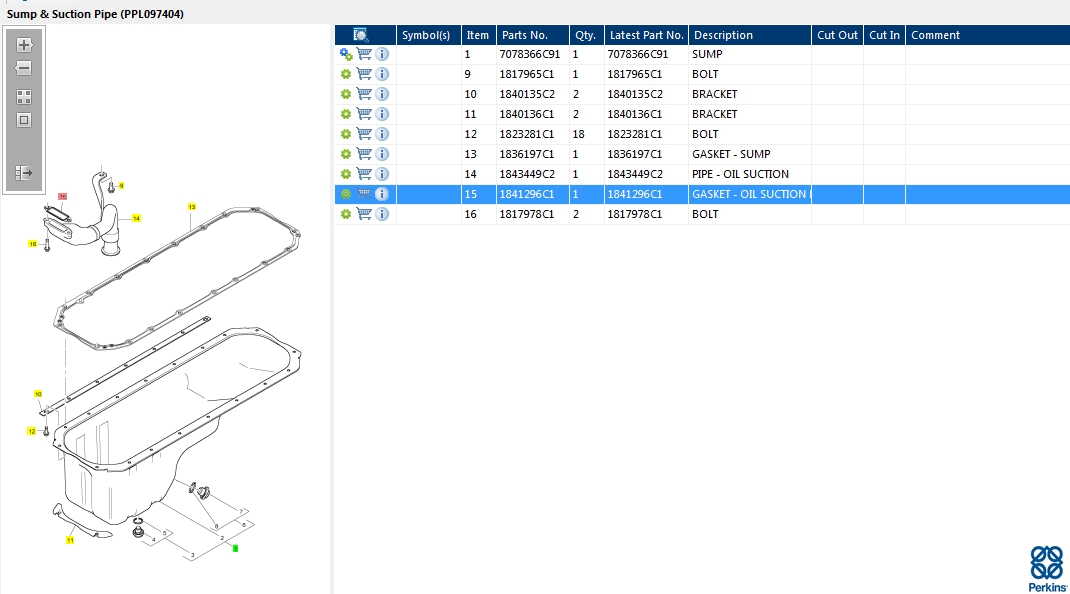This screenshot has width=1070, height=594.
Task: Click the Description column header
Action: click(x=723, y=35)
